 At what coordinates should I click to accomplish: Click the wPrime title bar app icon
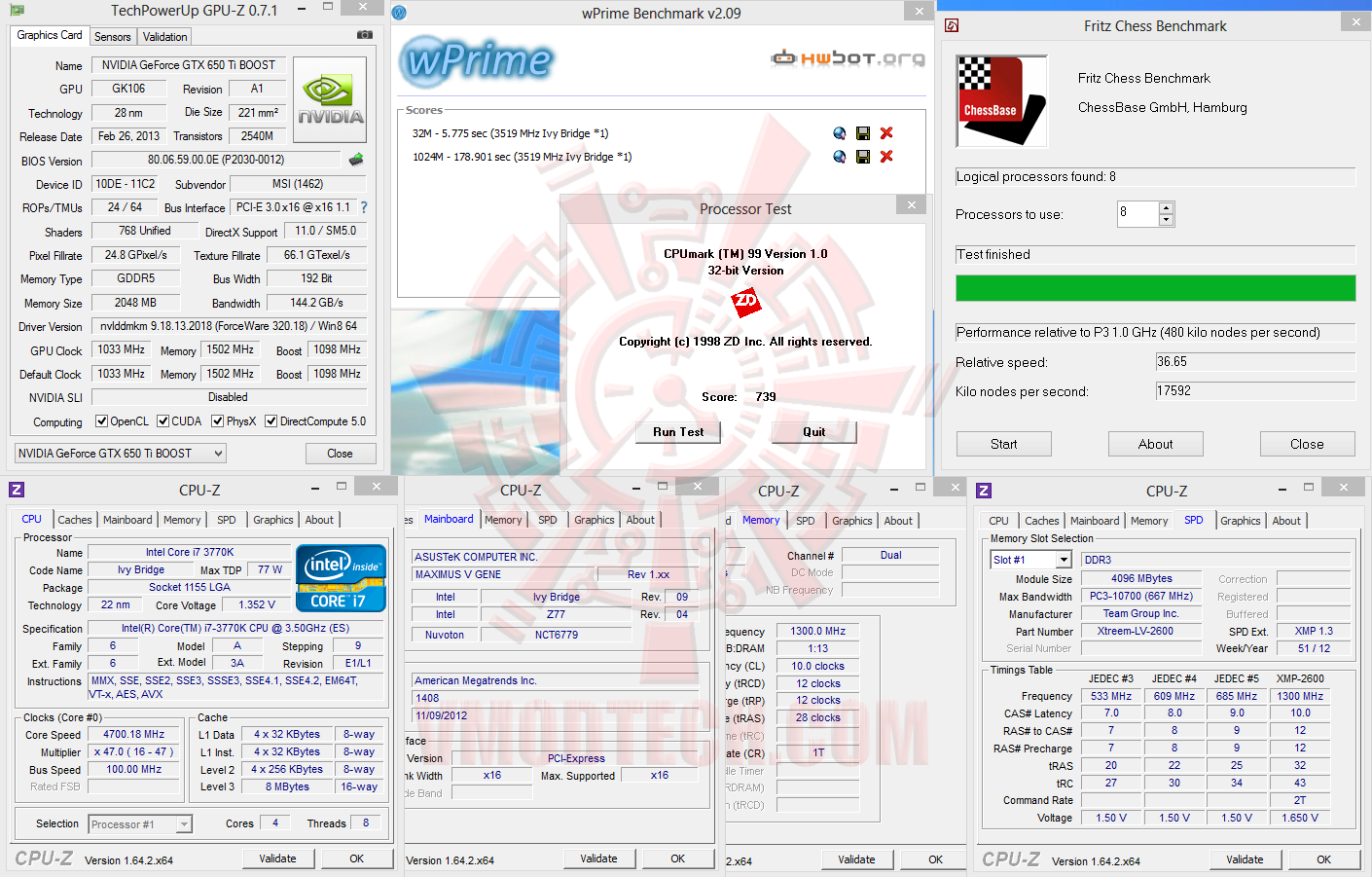[399, 13]
